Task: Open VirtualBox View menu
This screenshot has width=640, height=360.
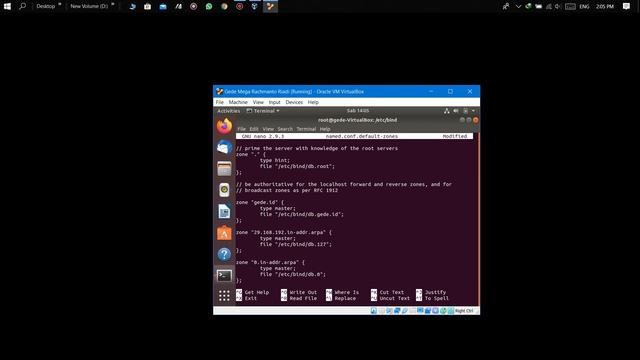Action: point(258,102)
